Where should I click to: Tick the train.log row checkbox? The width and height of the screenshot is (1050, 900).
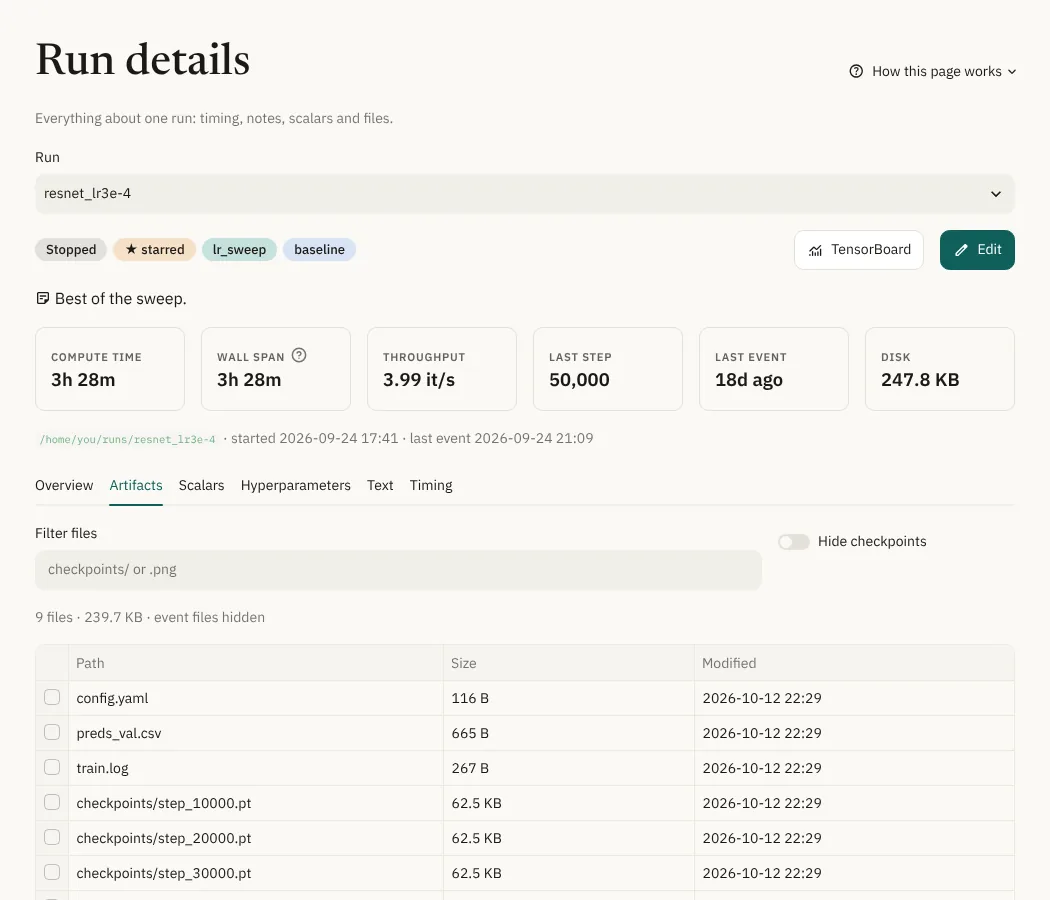click(x=52, y=767)
